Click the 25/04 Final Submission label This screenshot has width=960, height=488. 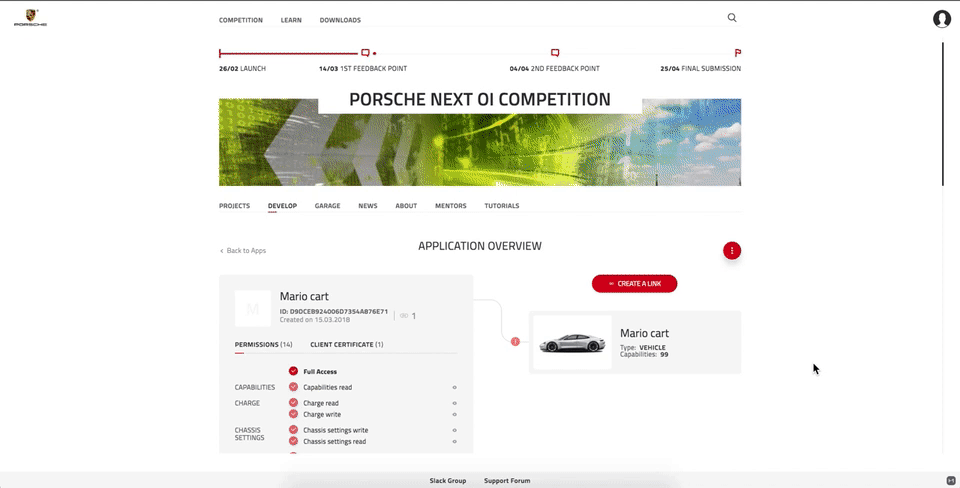point(700,69)
